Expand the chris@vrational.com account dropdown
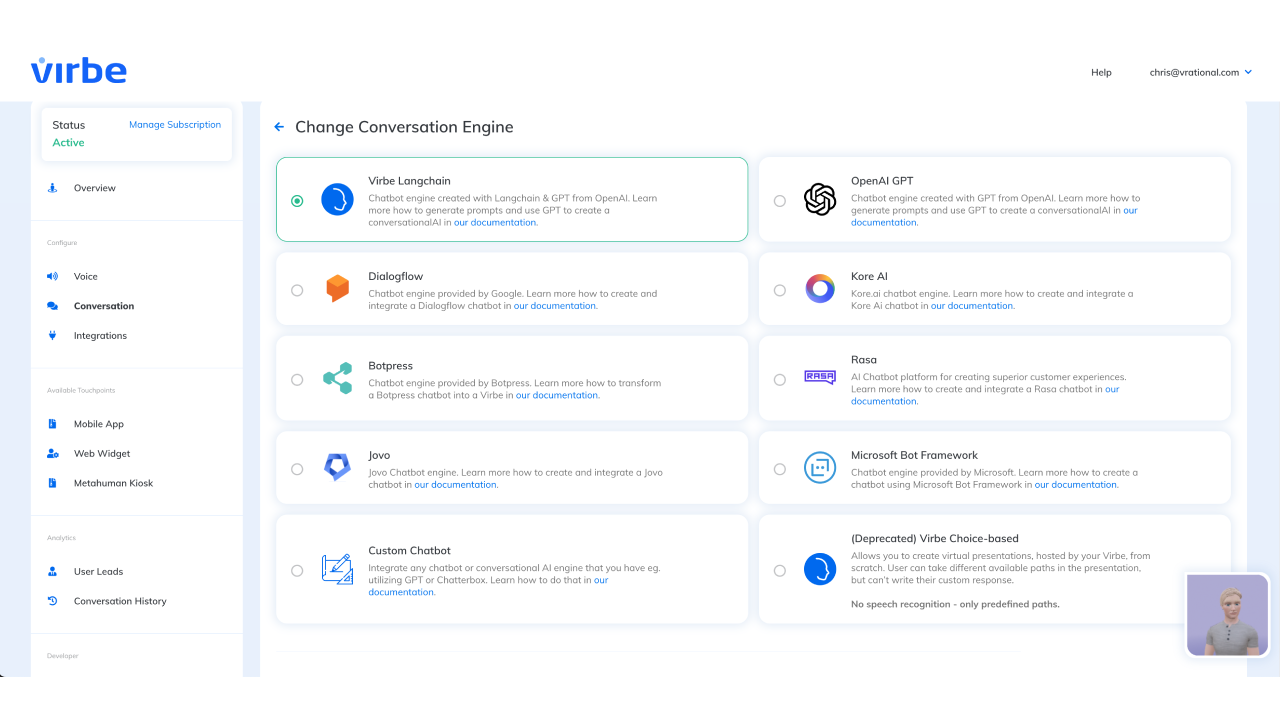 click(1201, 72)
